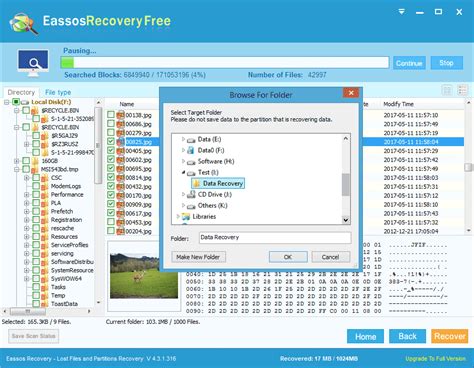Click the Folder name input field

tap(275, 238)
